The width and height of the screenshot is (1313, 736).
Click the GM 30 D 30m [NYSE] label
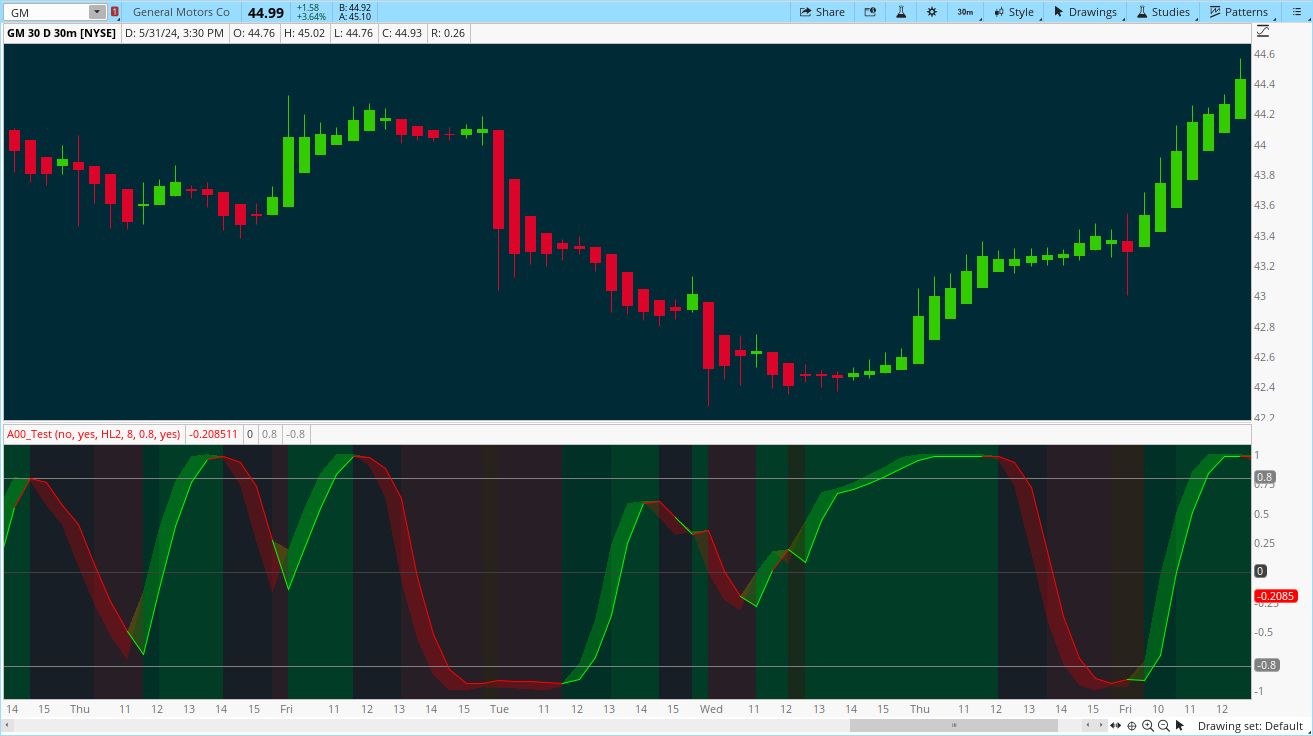click(x=62, y=33)
